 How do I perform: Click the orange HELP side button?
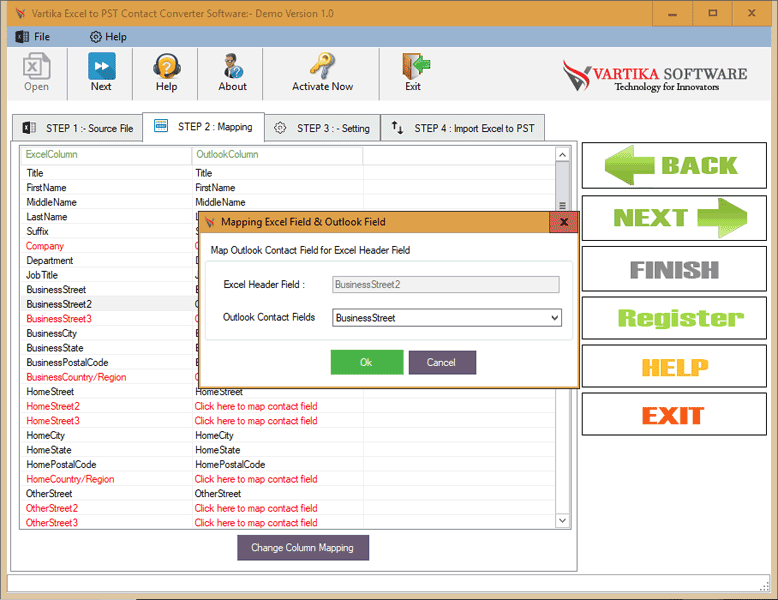click(x=674, y=367)
